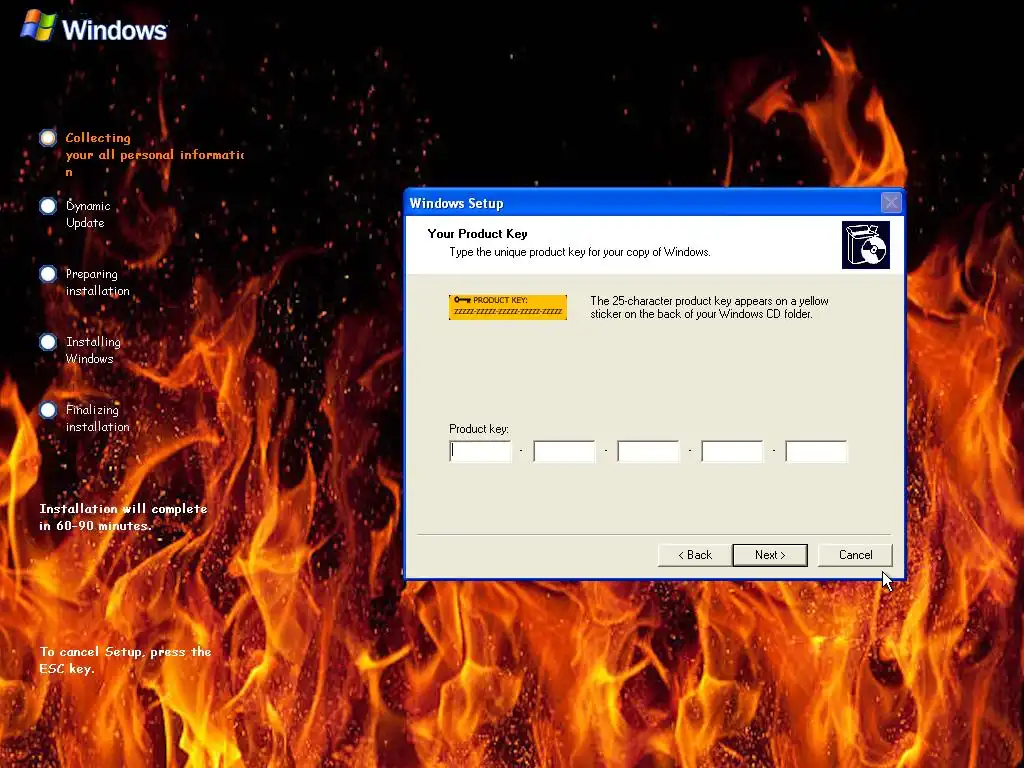Screen dimensions: 1024x768
Task: Select the Collecting information step bullet
Action: (x=48, y=138)
